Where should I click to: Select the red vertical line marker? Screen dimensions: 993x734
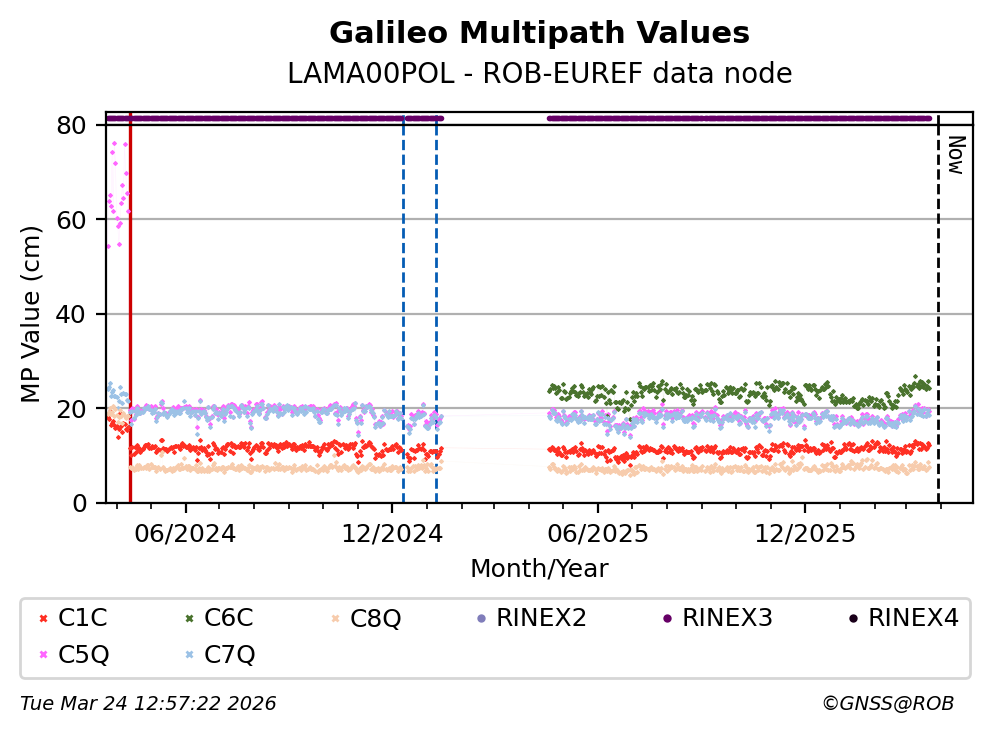[x=130, y=300]
